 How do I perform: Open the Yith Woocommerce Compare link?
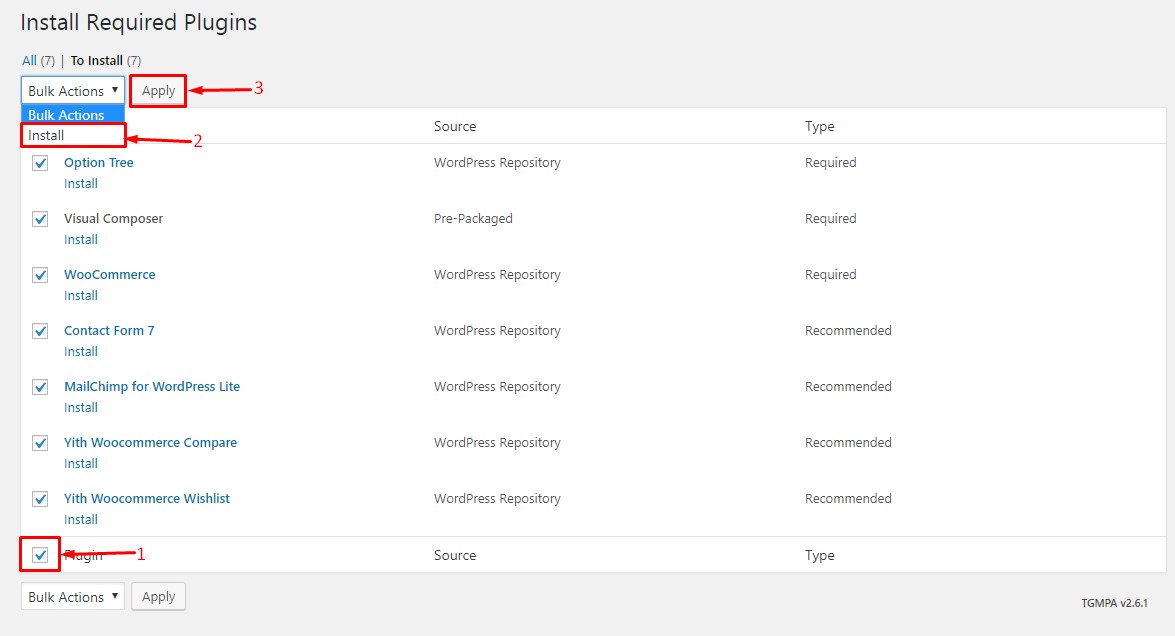150,443
